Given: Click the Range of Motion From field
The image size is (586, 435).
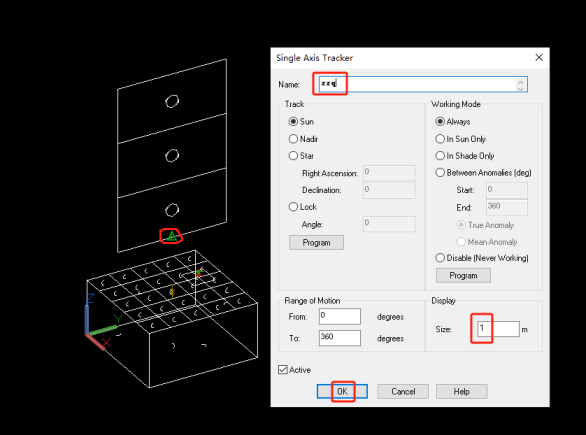Looking at the screenshot, I should [x=340, y=316].
